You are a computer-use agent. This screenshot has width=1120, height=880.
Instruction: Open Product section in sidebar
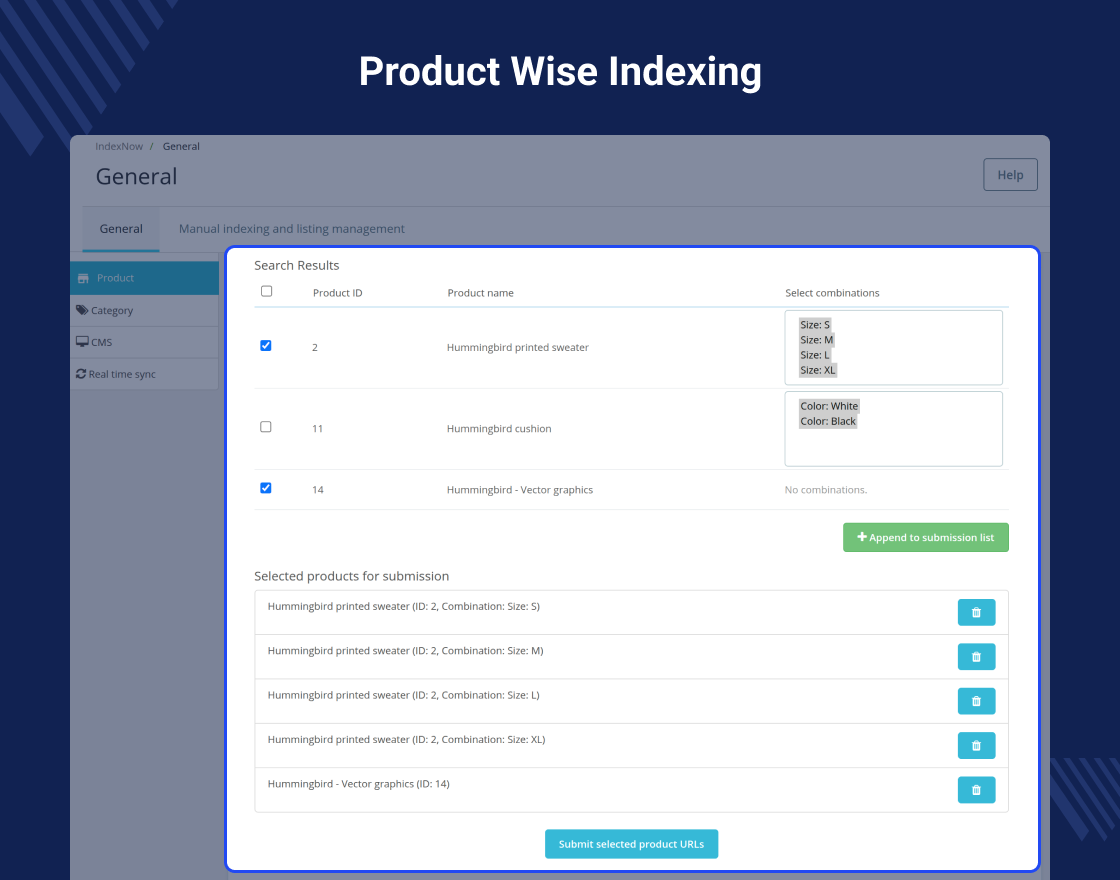tap(144, 278)
